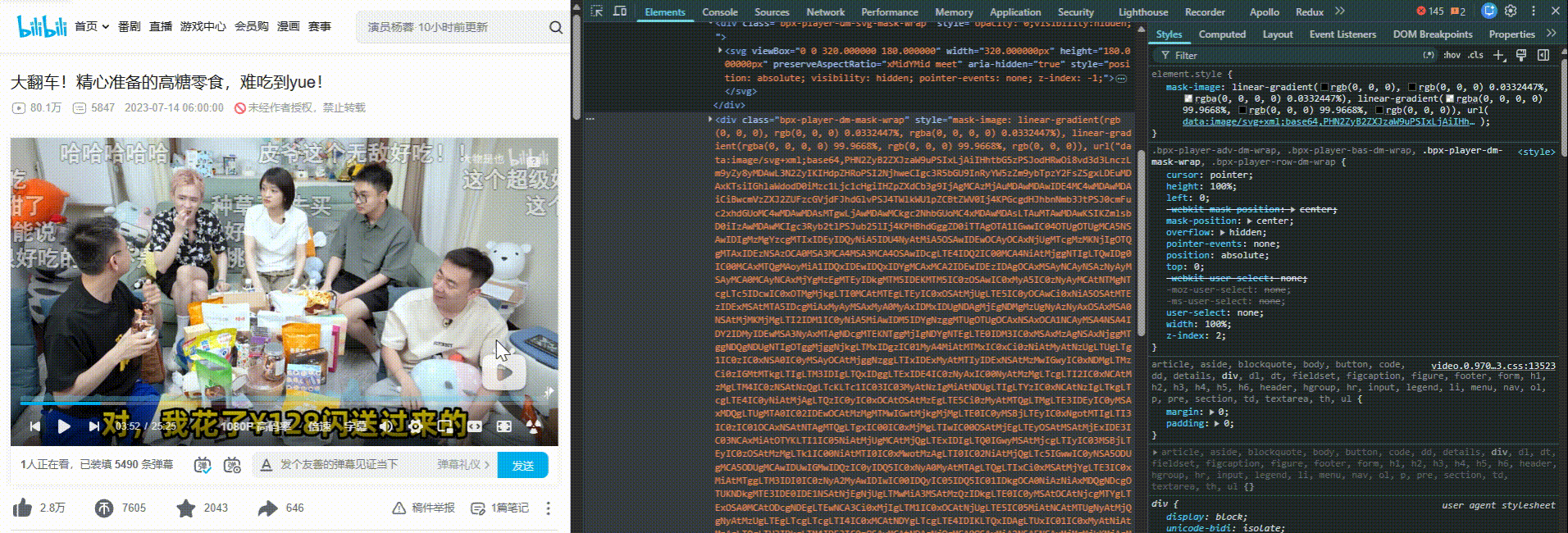The height and width of the screenshot is (533, 1568).
Task: Click the bilibili logo
Action: pyautogui.click(x=42, y=27)
